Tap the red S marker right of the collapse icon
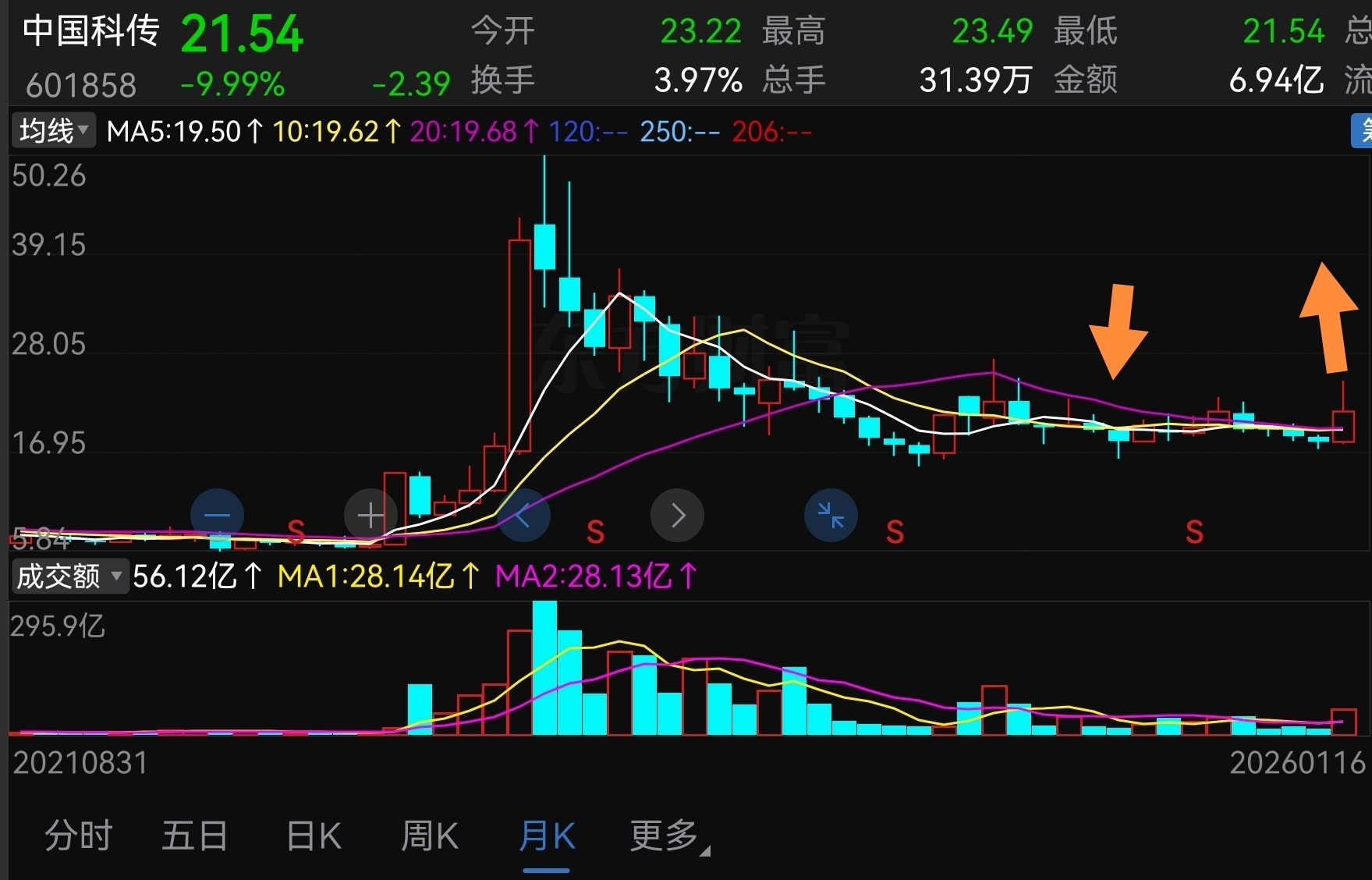Image resolution: width=1372 pixels, height=880 pixels. [x=895, y=532]
